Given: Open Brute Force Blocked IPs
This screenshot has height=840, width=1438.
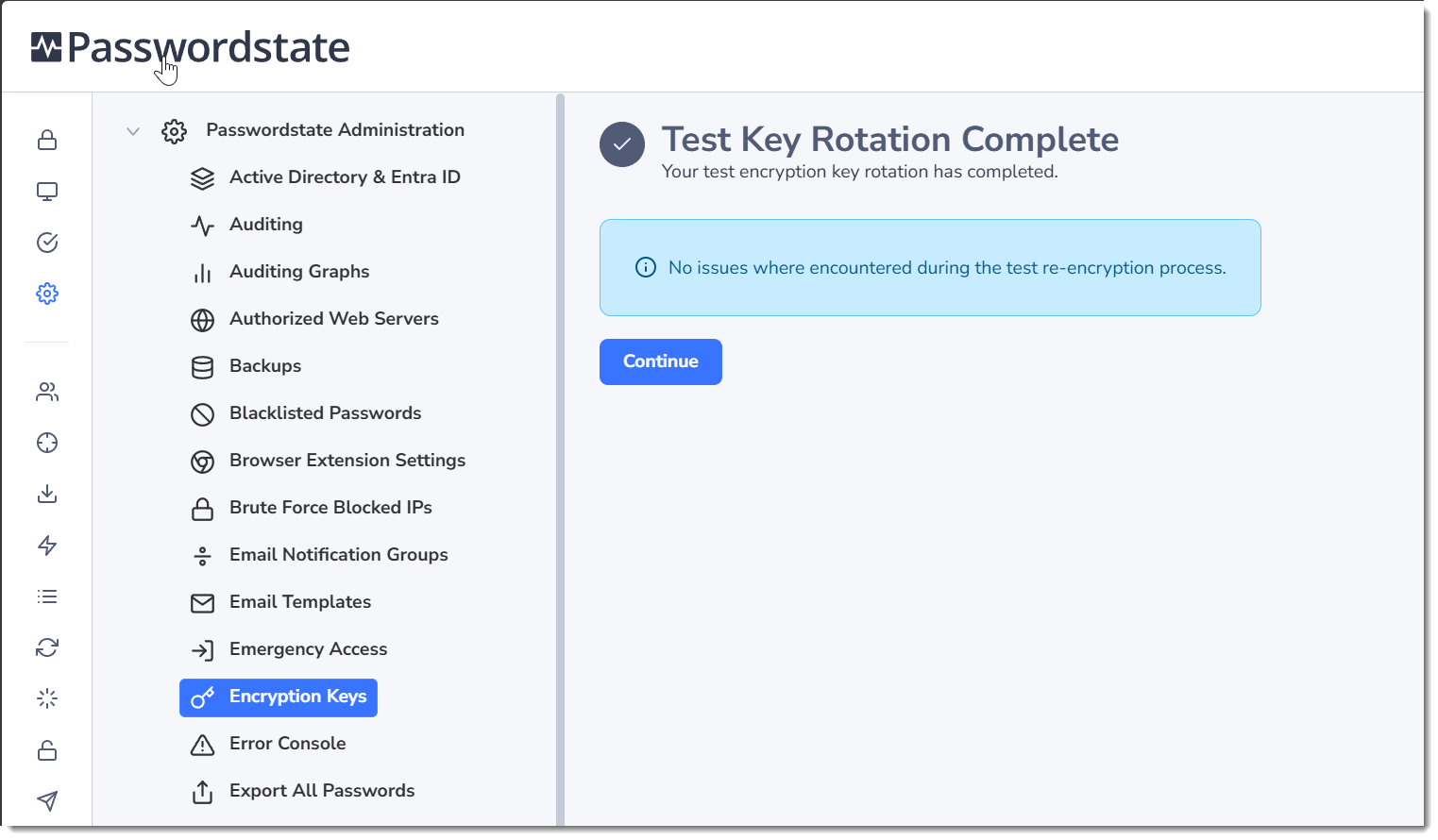Looking at the screenshot, I should coord(330,508).
